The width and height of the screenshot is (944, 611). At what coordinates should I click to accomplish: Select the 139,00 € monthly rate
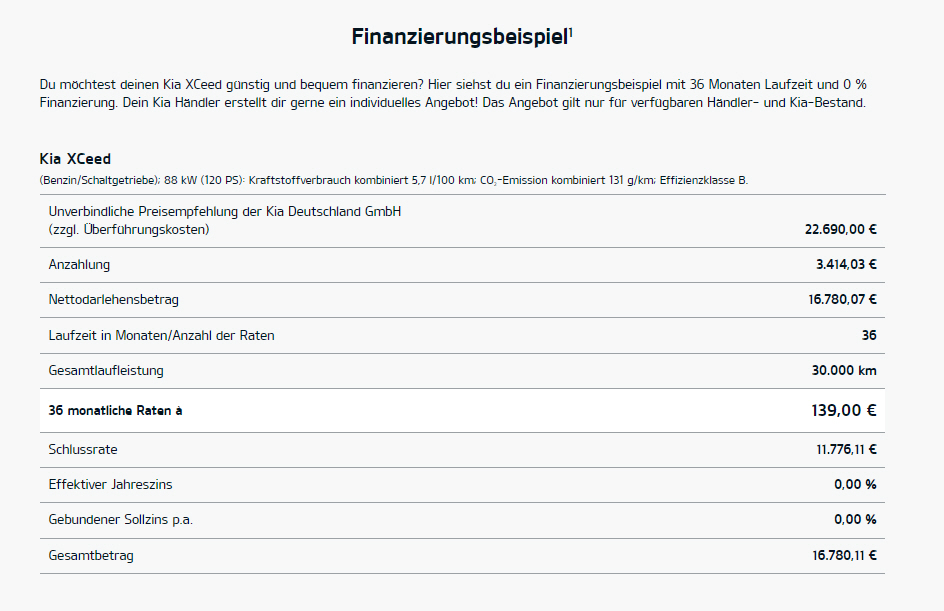tap(843, 411)
